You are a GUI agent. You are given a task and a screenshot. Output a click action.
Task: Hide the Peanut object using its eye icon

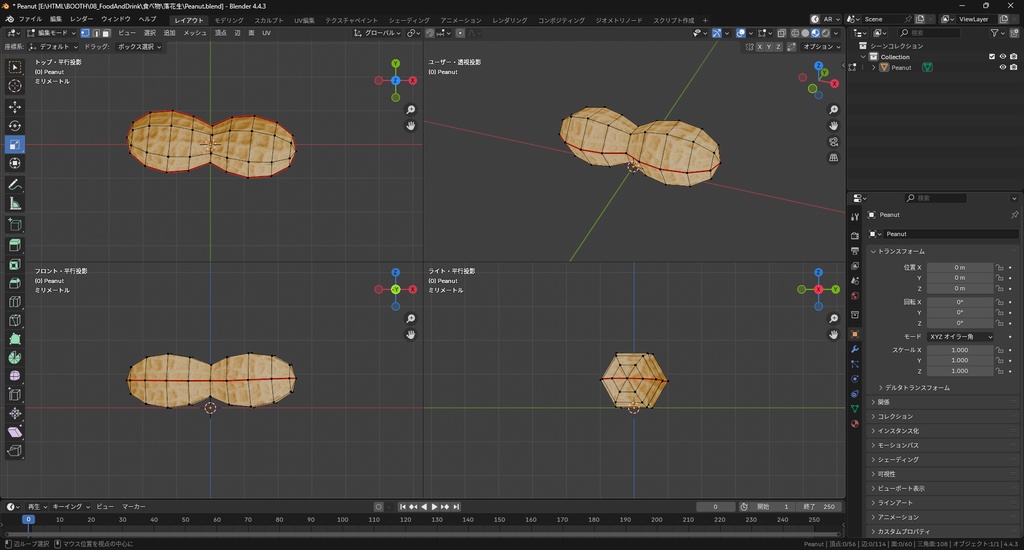pyautogui.click(x=1002, y=68)
